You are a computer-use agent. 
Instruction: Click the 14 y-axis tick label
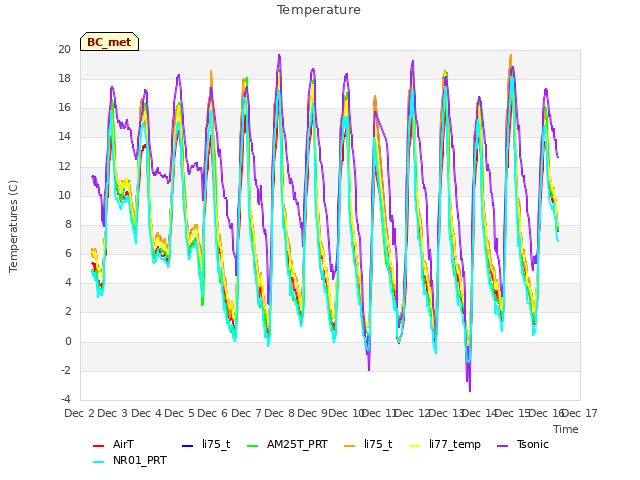[64, 137]
